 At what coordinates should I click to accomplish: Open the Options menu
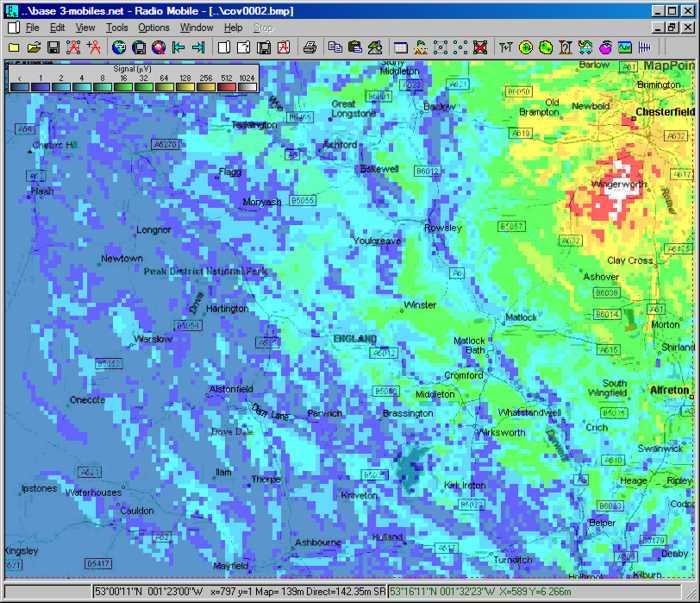(154, 28)
